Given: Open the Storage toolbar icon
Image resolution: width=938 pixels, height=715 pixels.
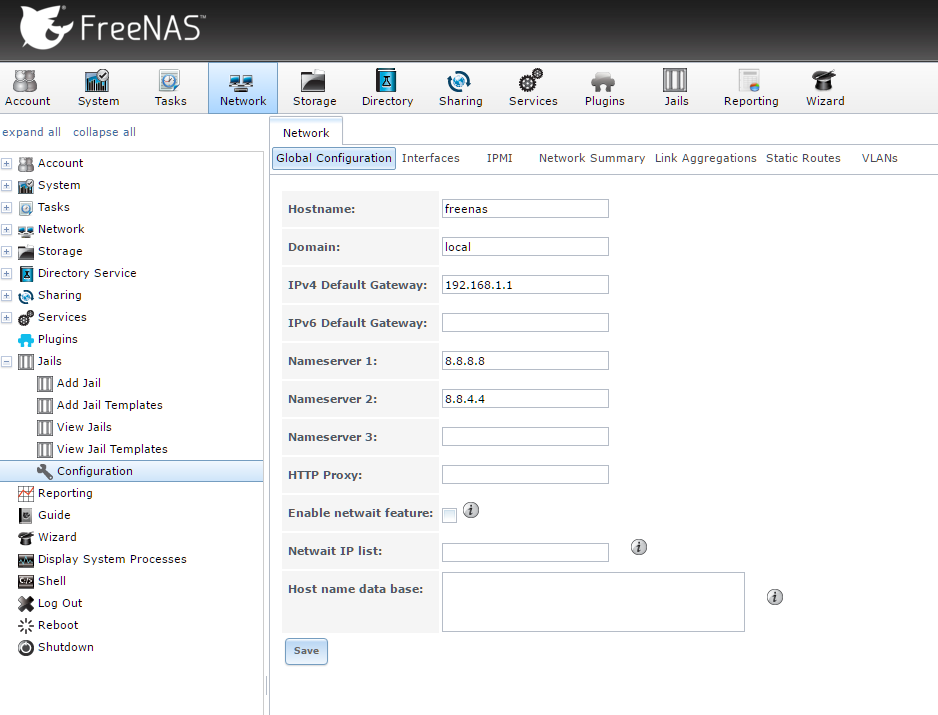Looking at the screenshot, I should point(314,88).
